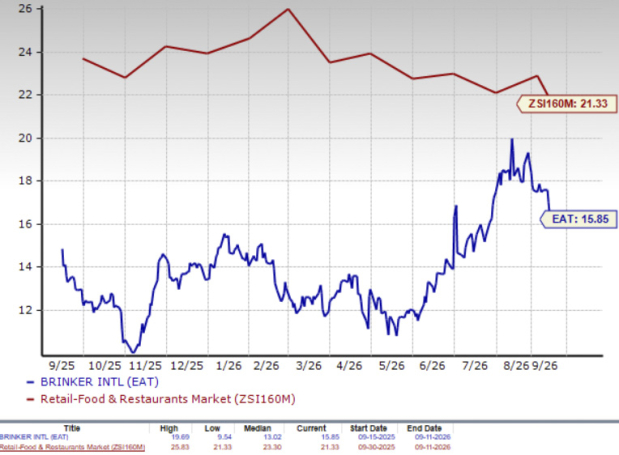619x455 pixels.
Task: Click the 12 y-axis label
Action: tap(25, 310)
